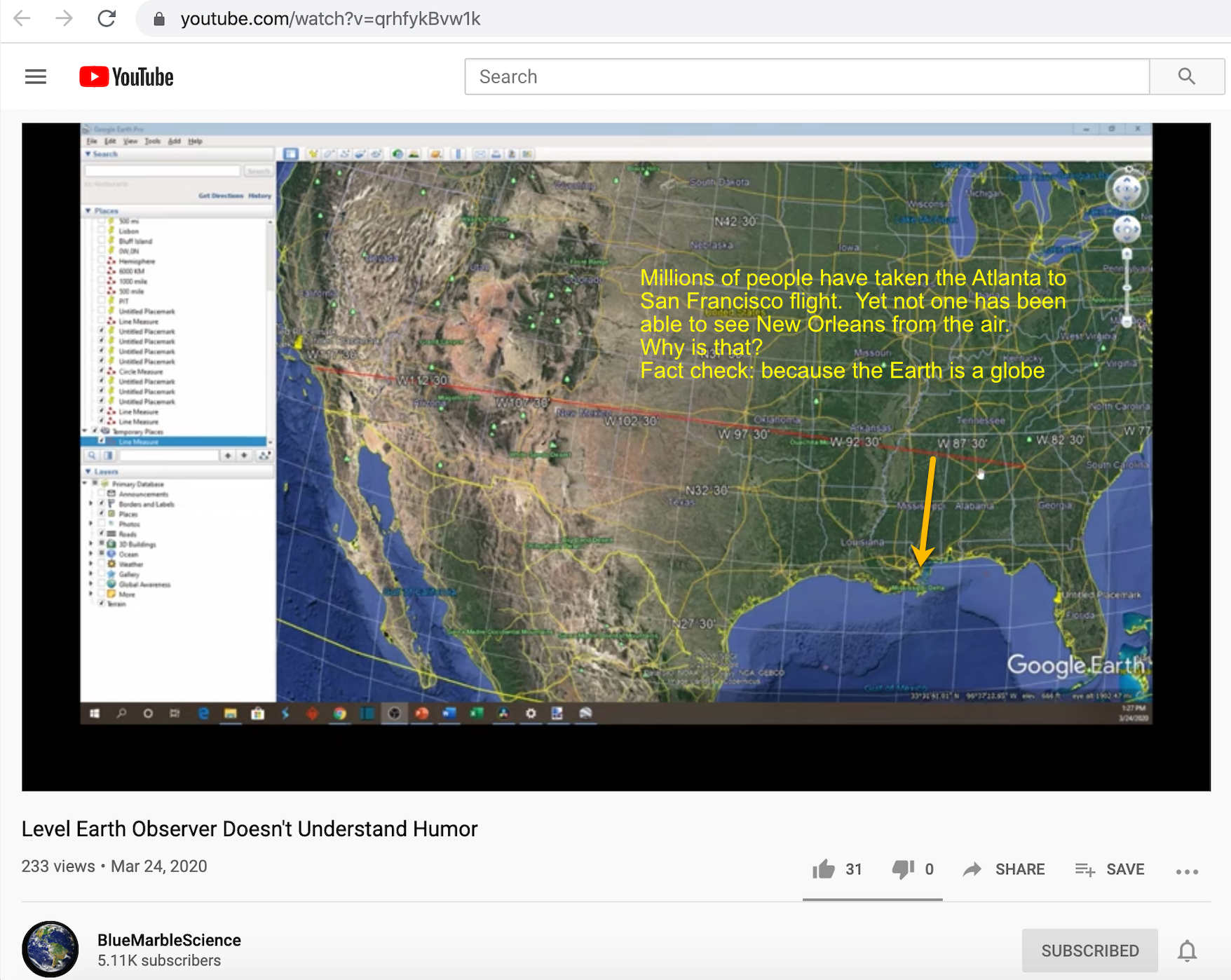Viewport: 1231px width, 980px height.
Task: Collapse the Temporary Places tree node
Action: (86, 431)
